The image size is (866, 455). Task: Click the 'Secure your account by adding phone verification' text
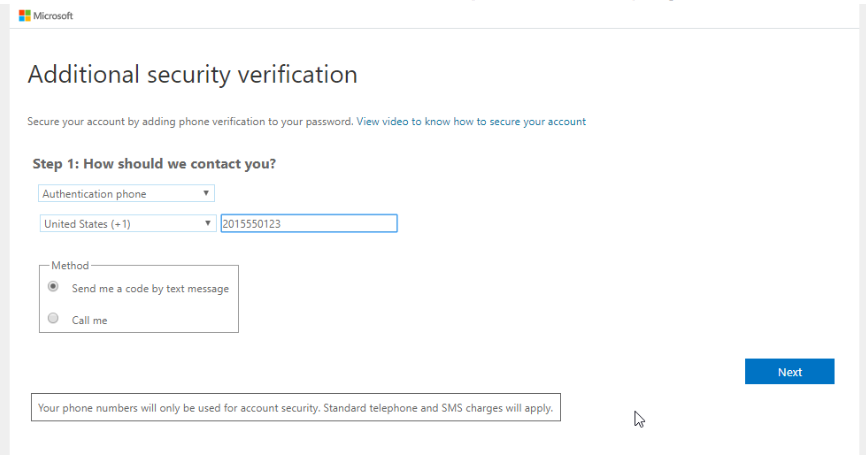tap(190, 122)
